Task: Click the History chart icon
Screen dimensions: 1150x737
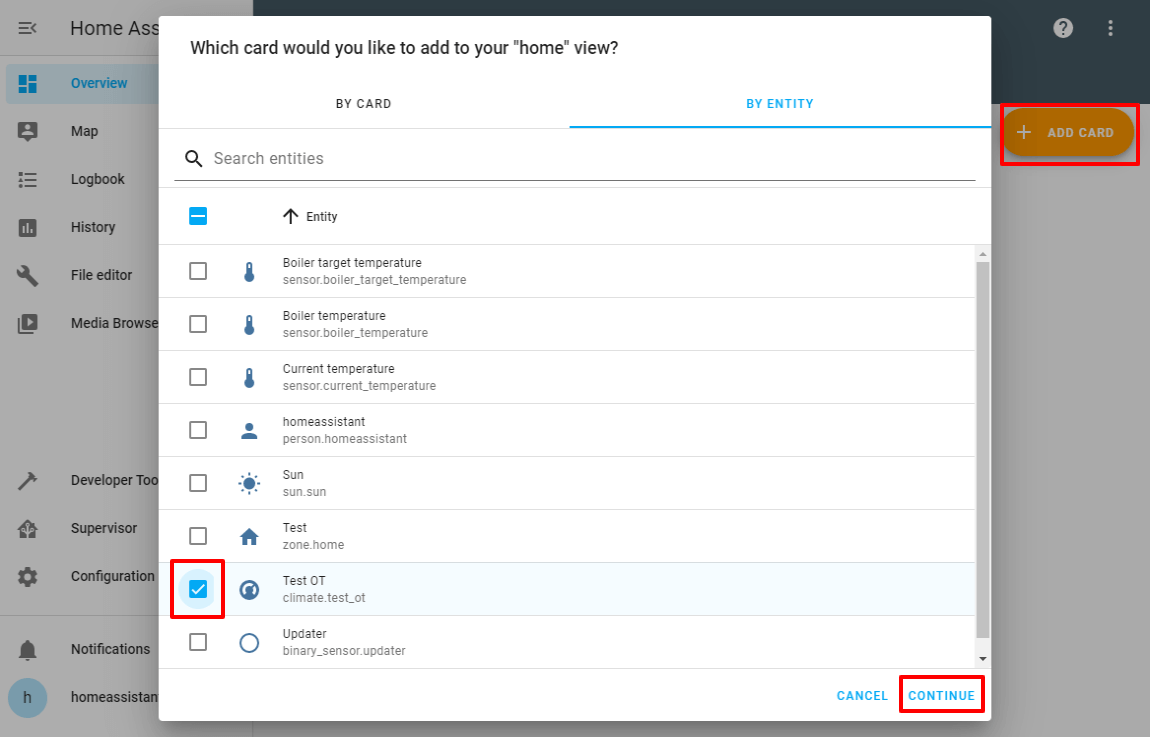Action: pyautogui.click(x=28, y=227)
